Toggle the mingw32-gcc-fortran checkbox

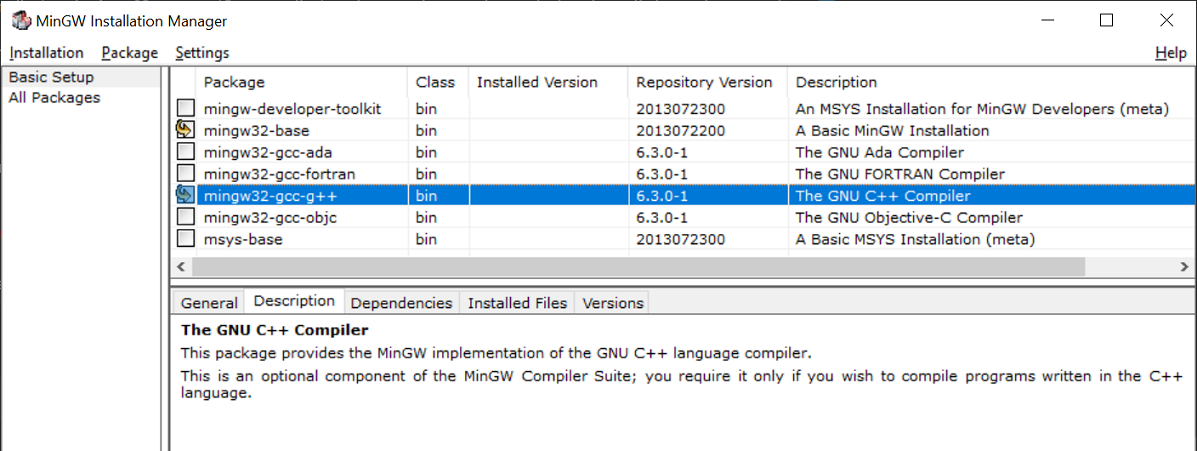tap(186, 173)
